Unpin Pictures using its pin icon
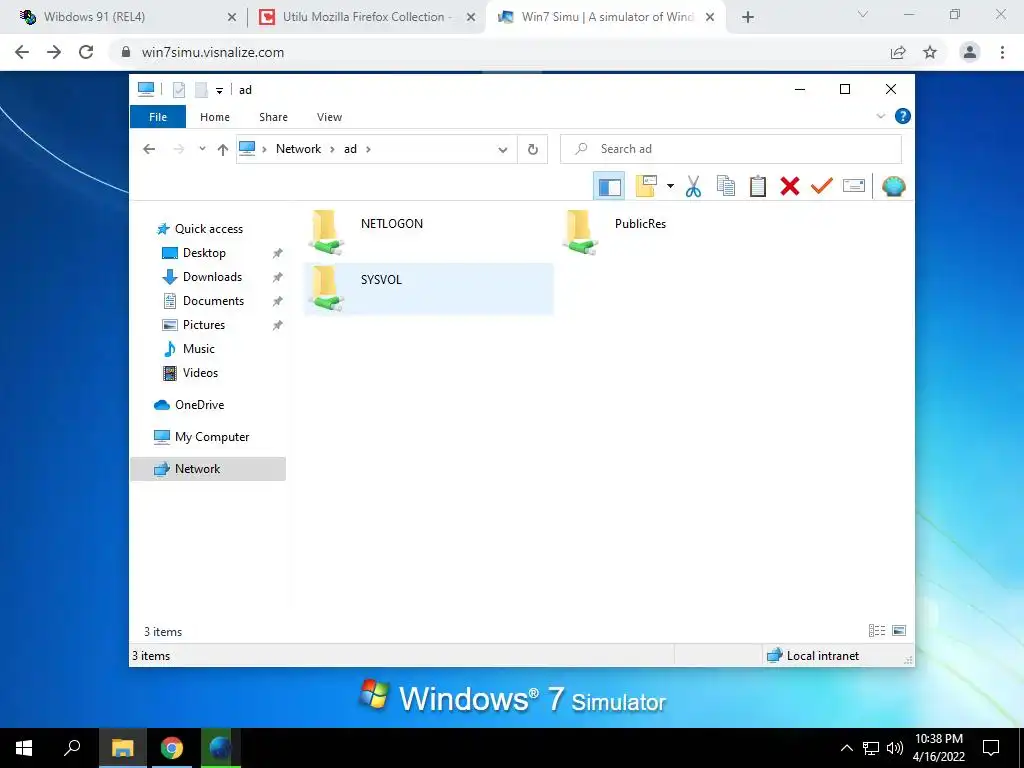The image size is (1024, 768). (x=278, y=325)
